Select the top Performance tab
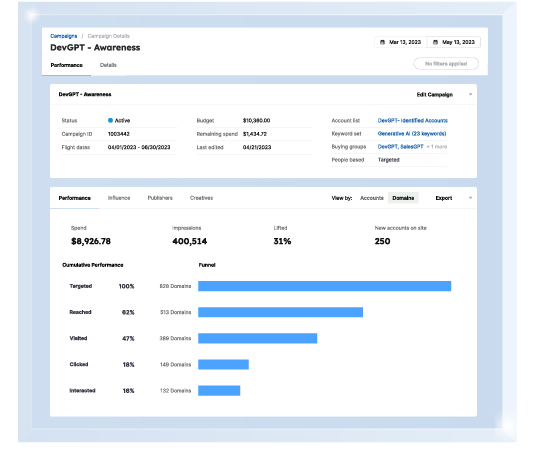Screen dimensions: 540x450 coord(66,65)
